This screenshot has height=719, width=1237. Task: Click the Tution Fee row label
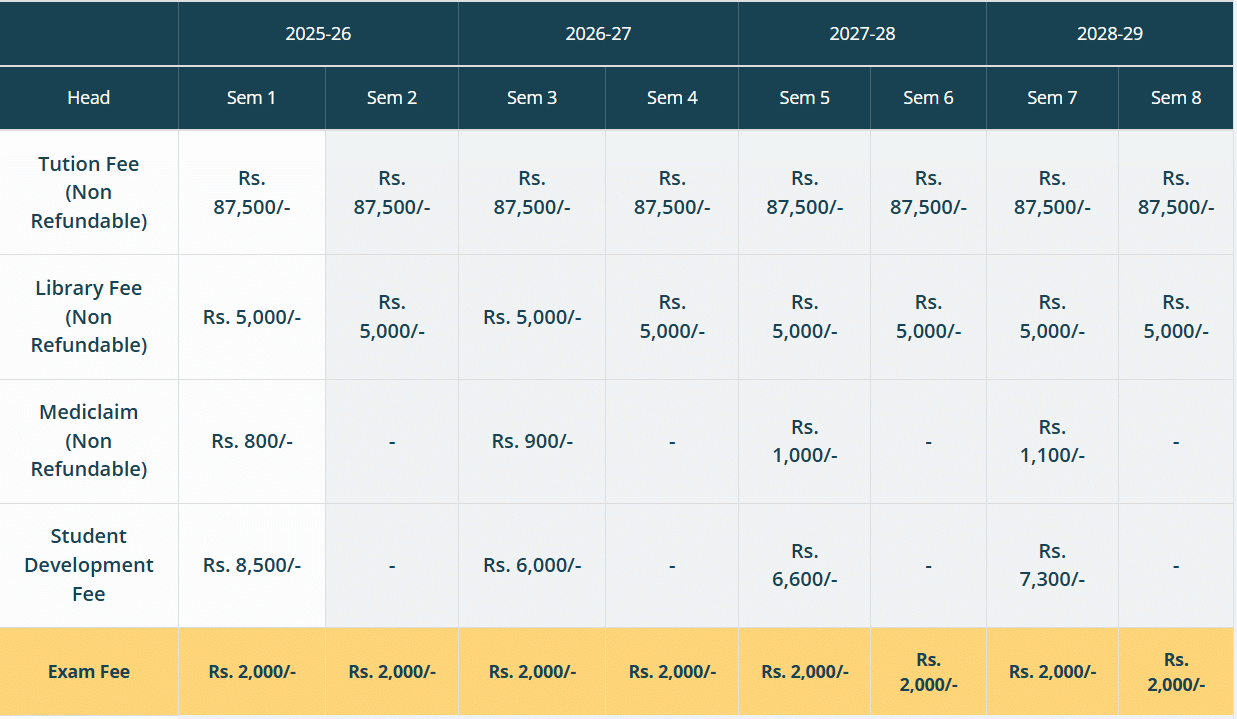89,193
